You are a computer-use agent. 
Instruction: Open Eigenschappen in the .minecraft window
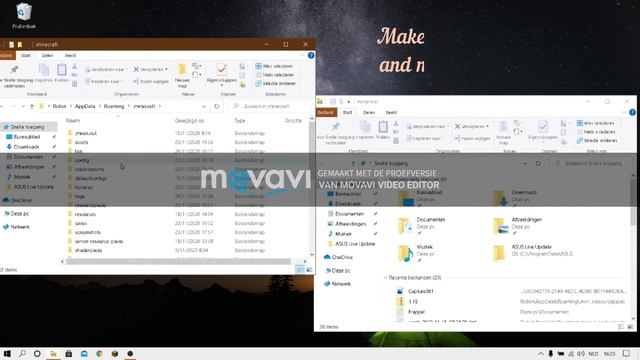pos(222,74)
